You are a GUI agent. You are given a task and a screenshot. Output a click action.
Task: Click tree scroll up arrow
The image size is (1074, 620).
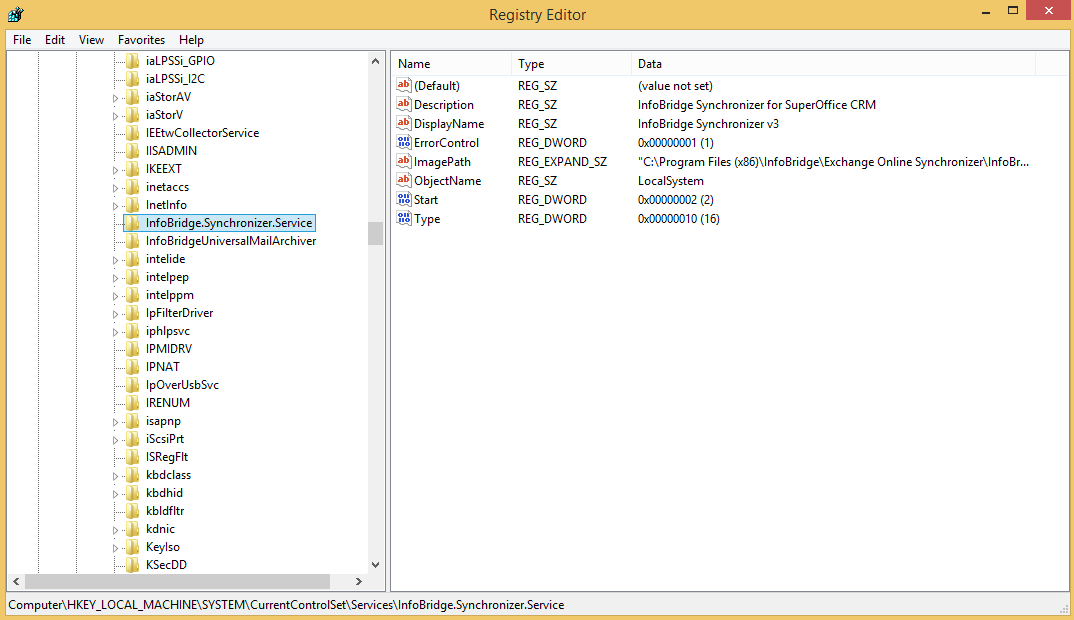click(x=375, y=61)
